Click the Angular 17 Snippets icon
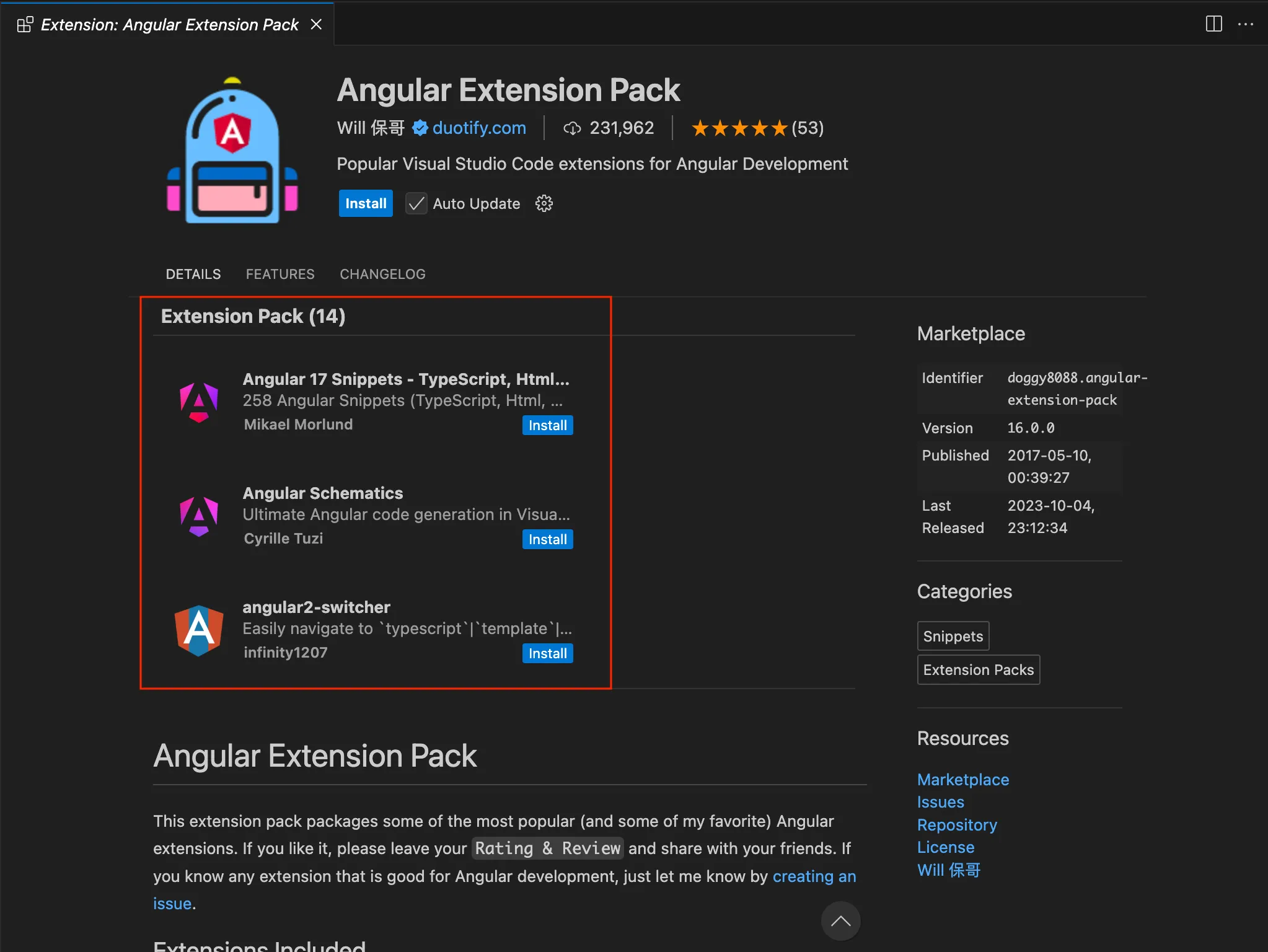1268x952 pixels. [x=198, y=402]
